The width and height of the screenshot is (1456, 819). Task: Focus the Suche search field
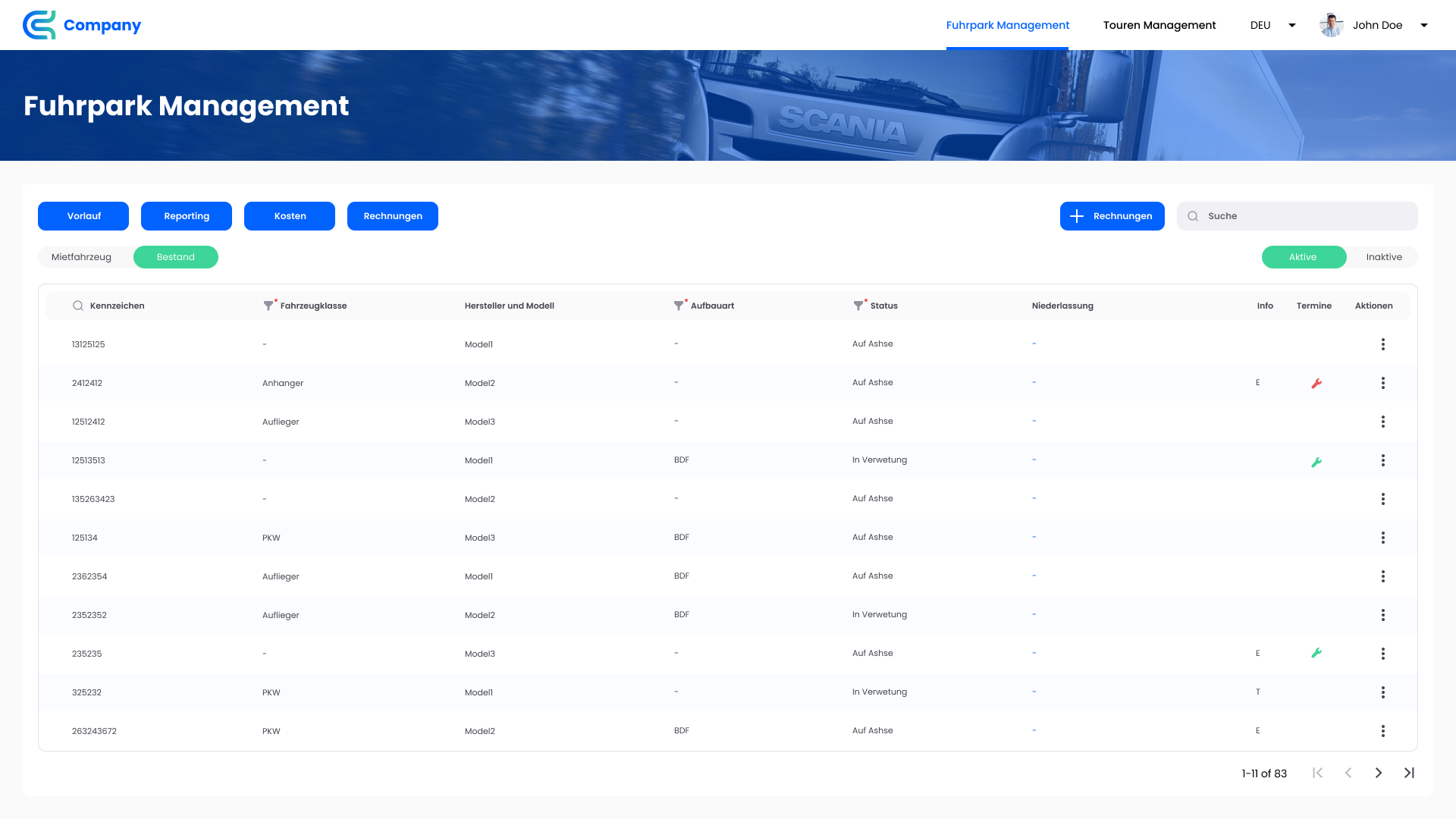1298,216
